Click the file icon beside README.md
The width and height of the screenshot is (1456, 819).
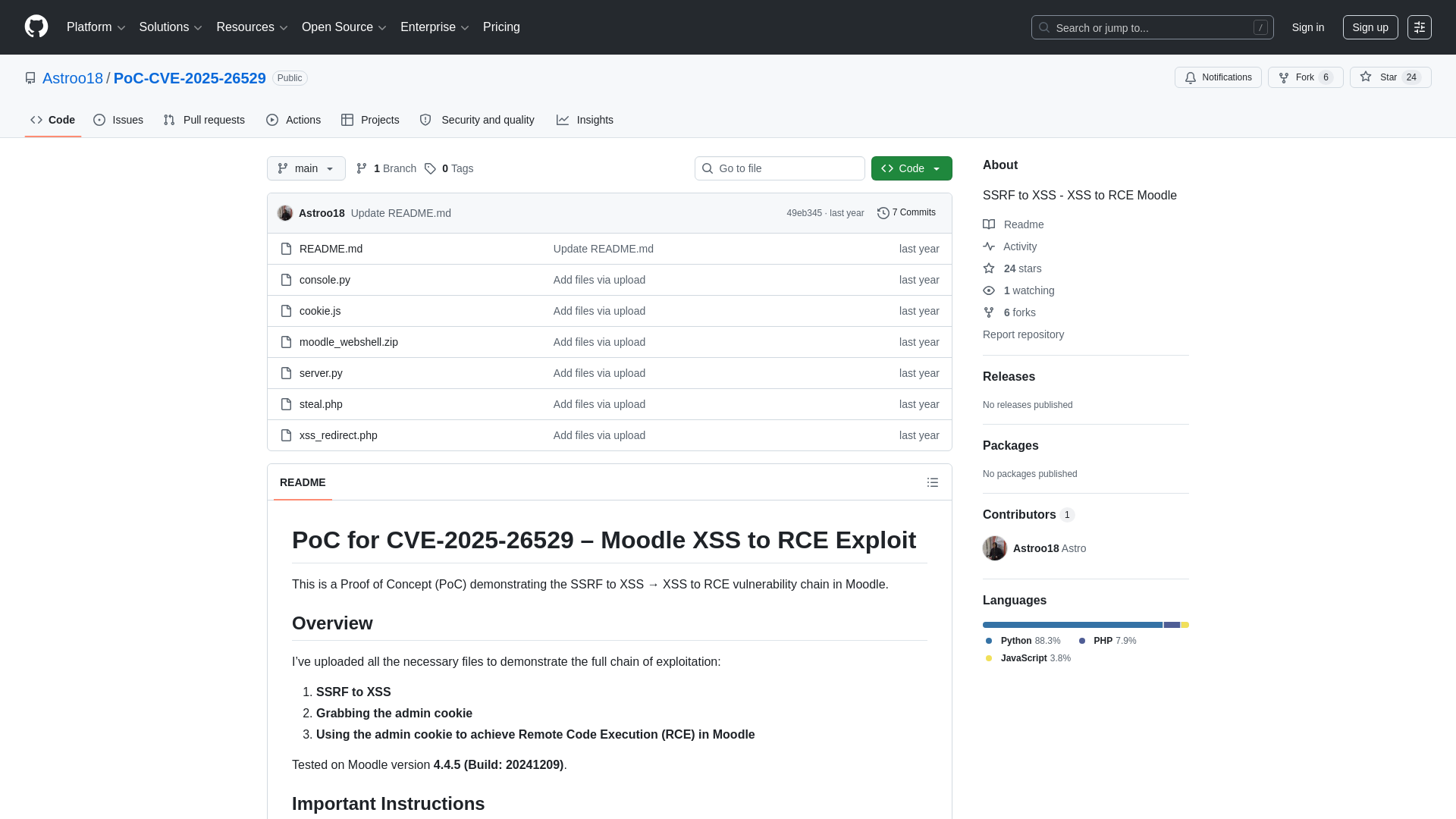coord(286,249)
